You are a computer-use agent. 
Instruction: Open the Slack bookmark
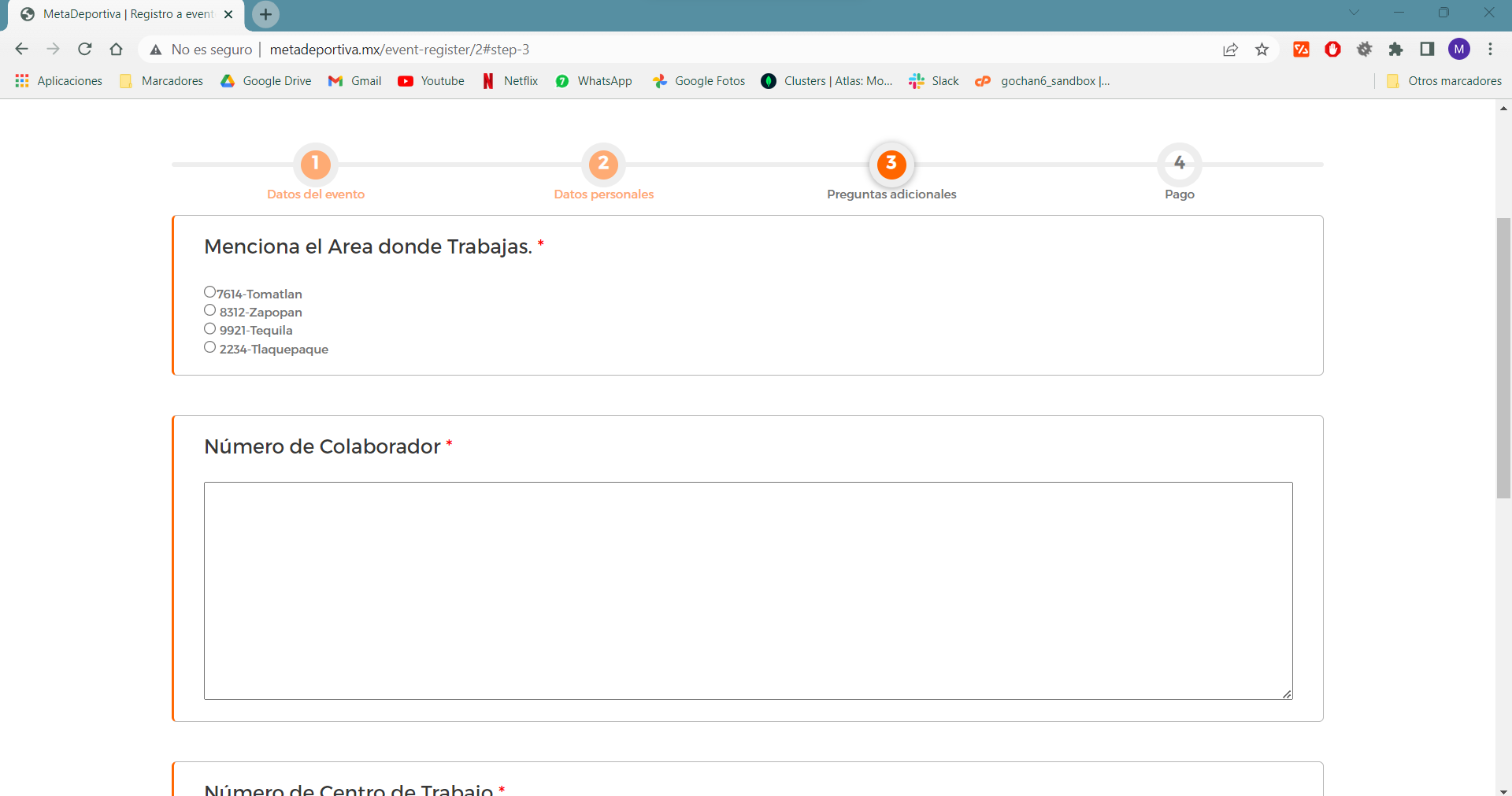[934, 81]
